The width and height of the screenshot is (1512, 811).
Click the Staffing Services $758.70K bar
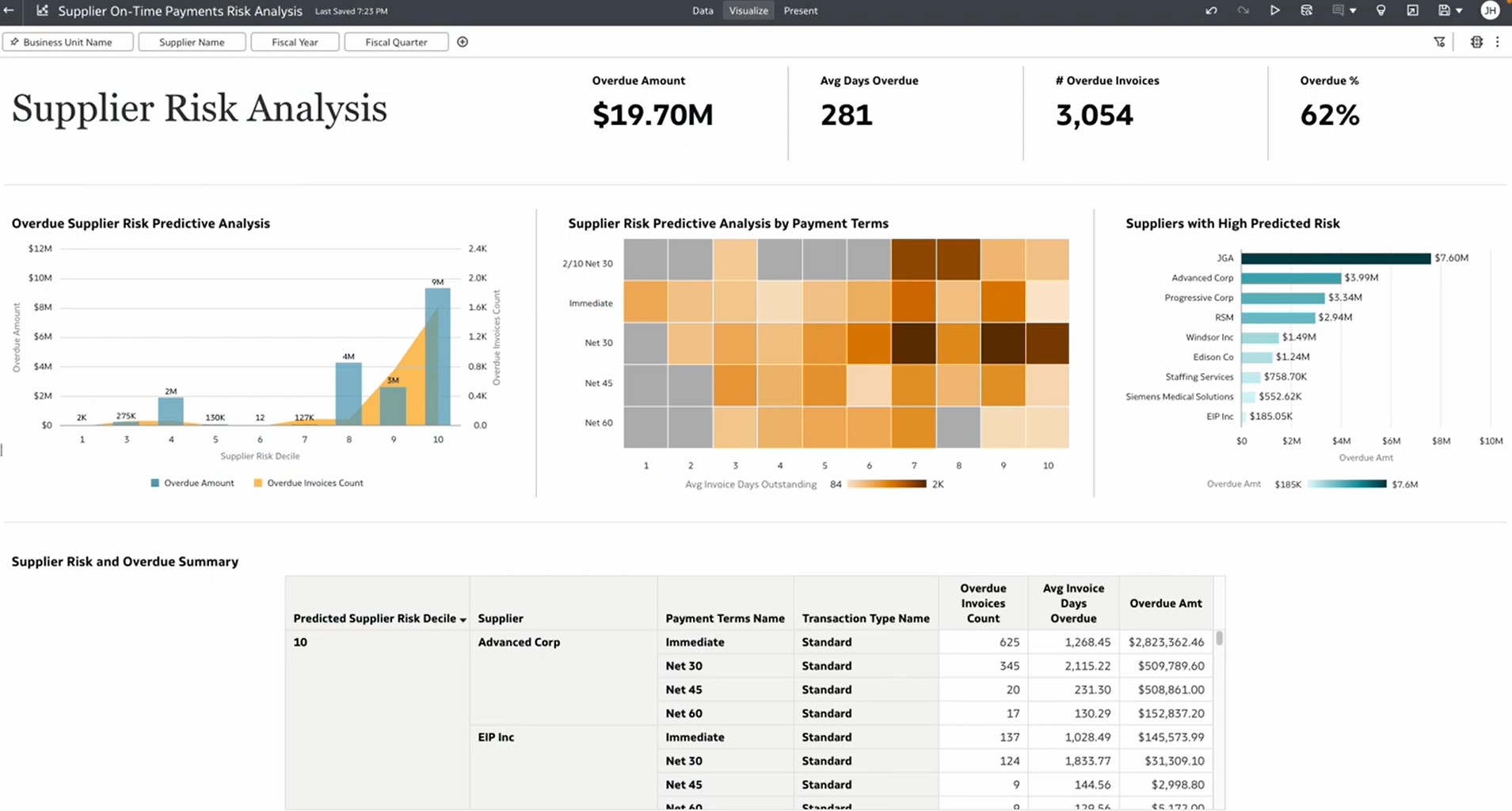point(1251,377)
